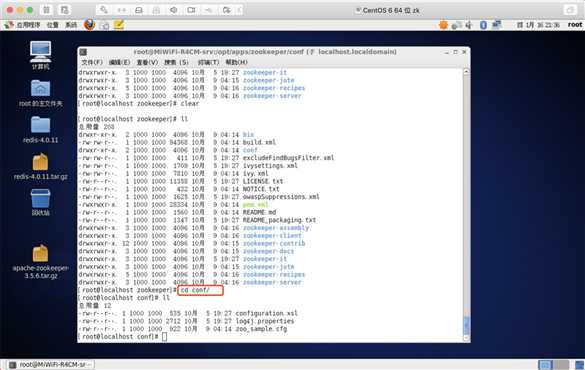
Task: Click terminal scrollbar up arrow
Action: pyautogui.click(x=466, y=71)
